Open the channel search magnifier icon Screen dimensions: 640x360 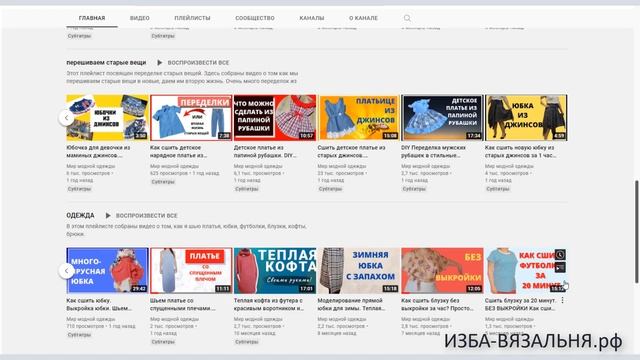click(x=407, y=18)
